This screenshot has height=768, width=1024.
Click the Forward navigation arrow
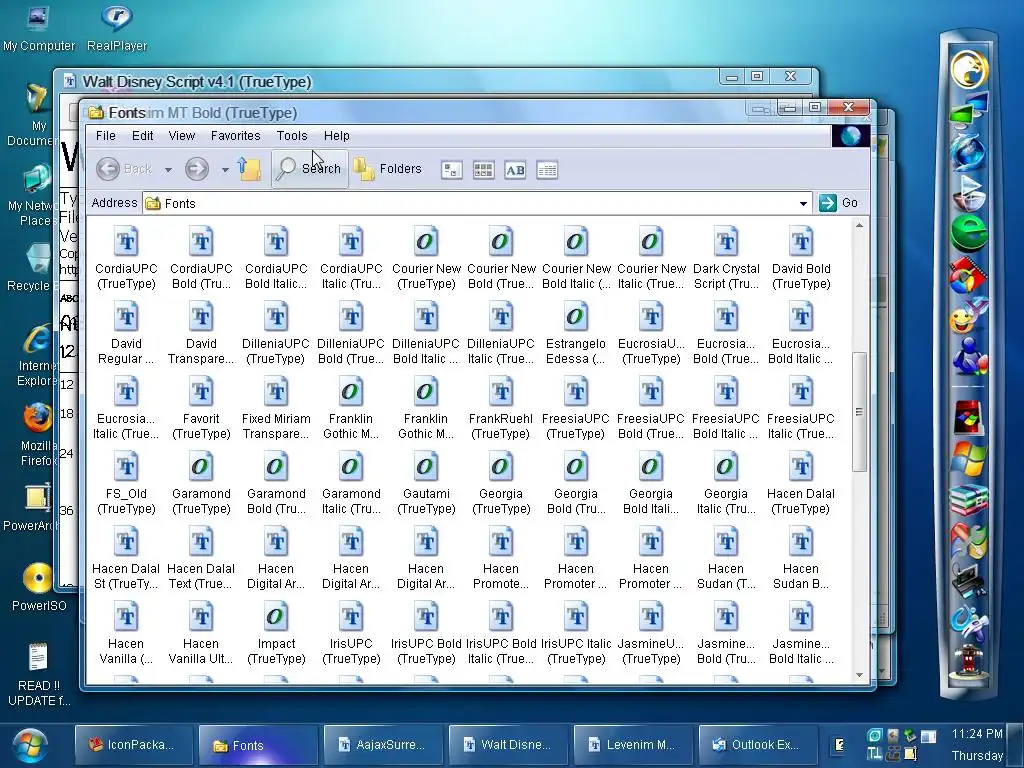197,169
